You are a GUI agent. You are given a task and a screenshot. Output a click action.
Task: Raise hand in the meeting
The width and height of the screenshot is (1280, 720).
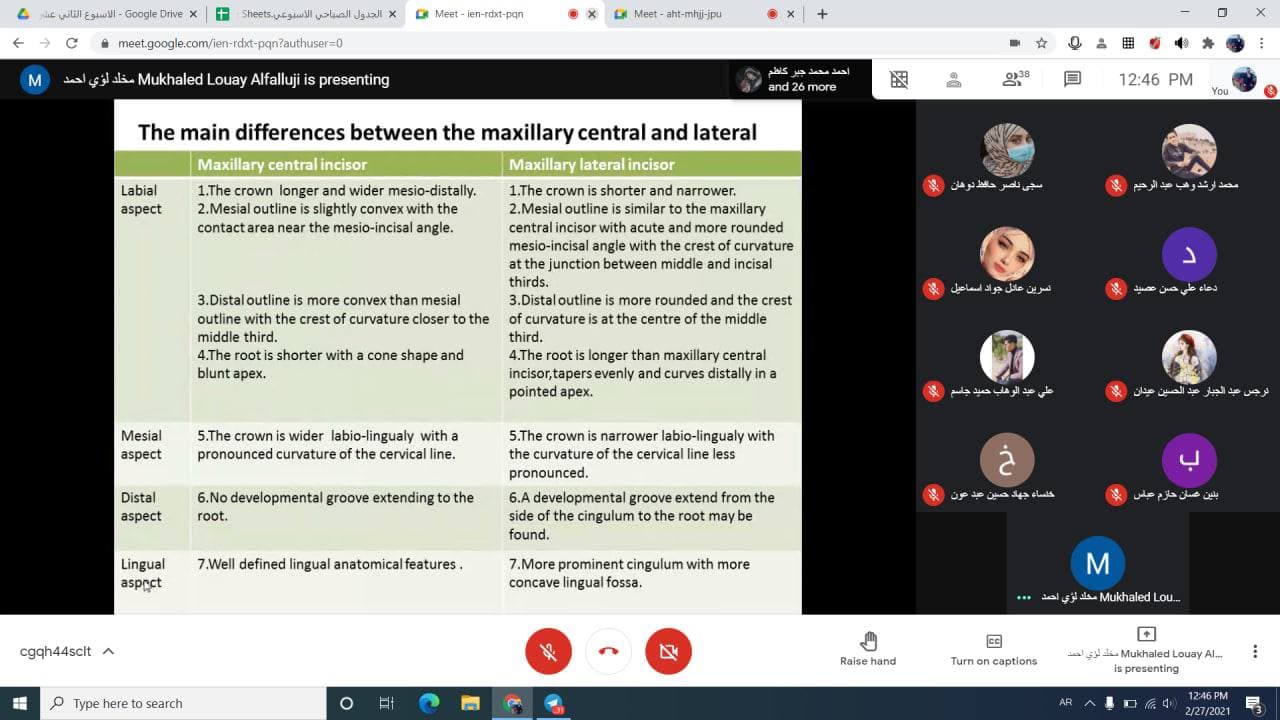[x=868, y=648]
